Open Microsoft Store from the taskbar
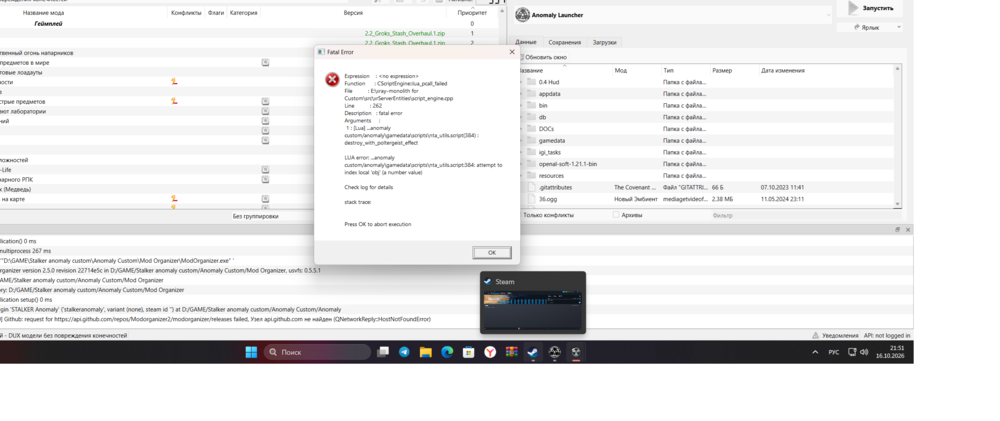The image size is (1000, 421). (468, 352)
